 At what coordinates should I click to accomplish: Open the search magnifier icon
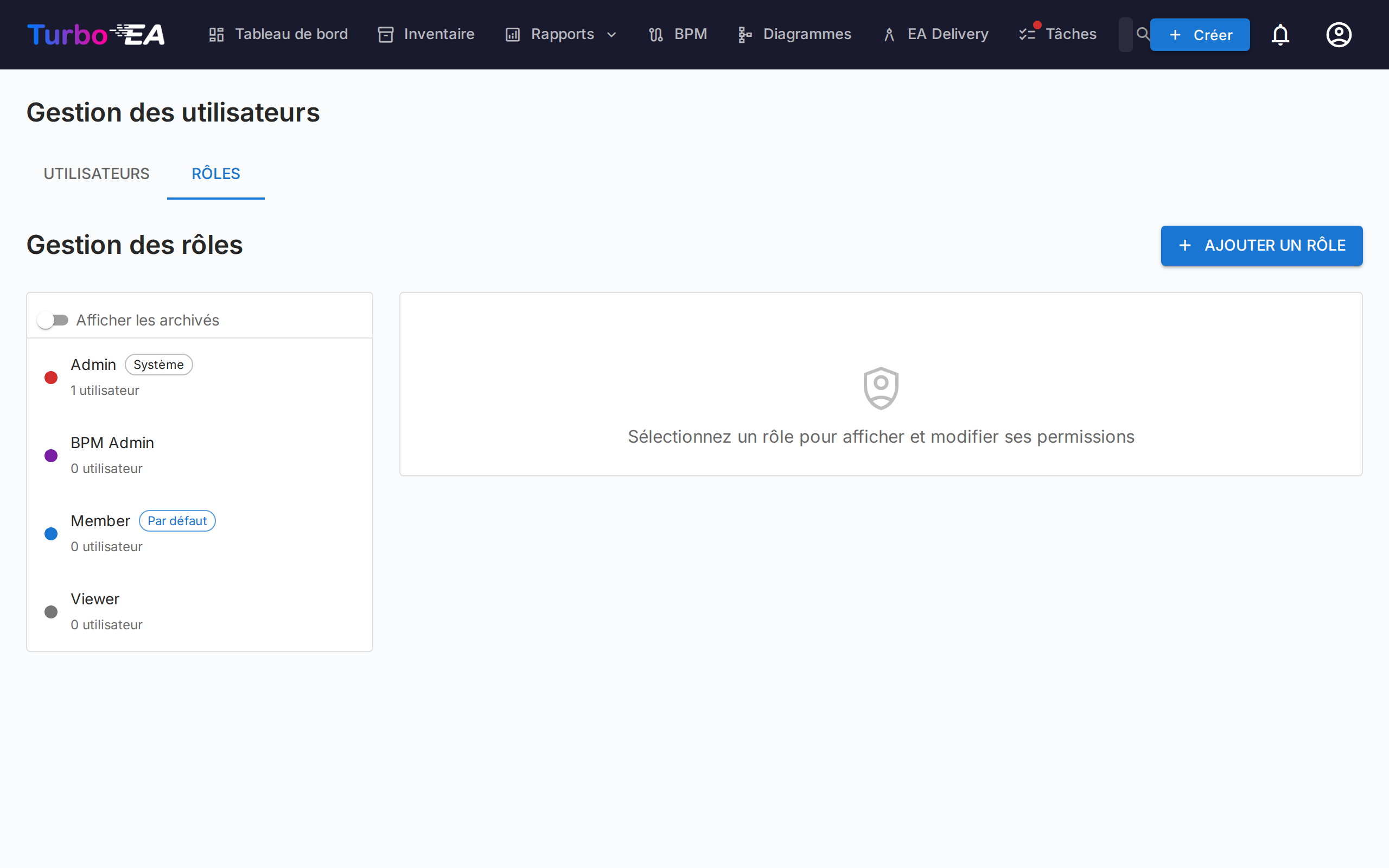1143,34
